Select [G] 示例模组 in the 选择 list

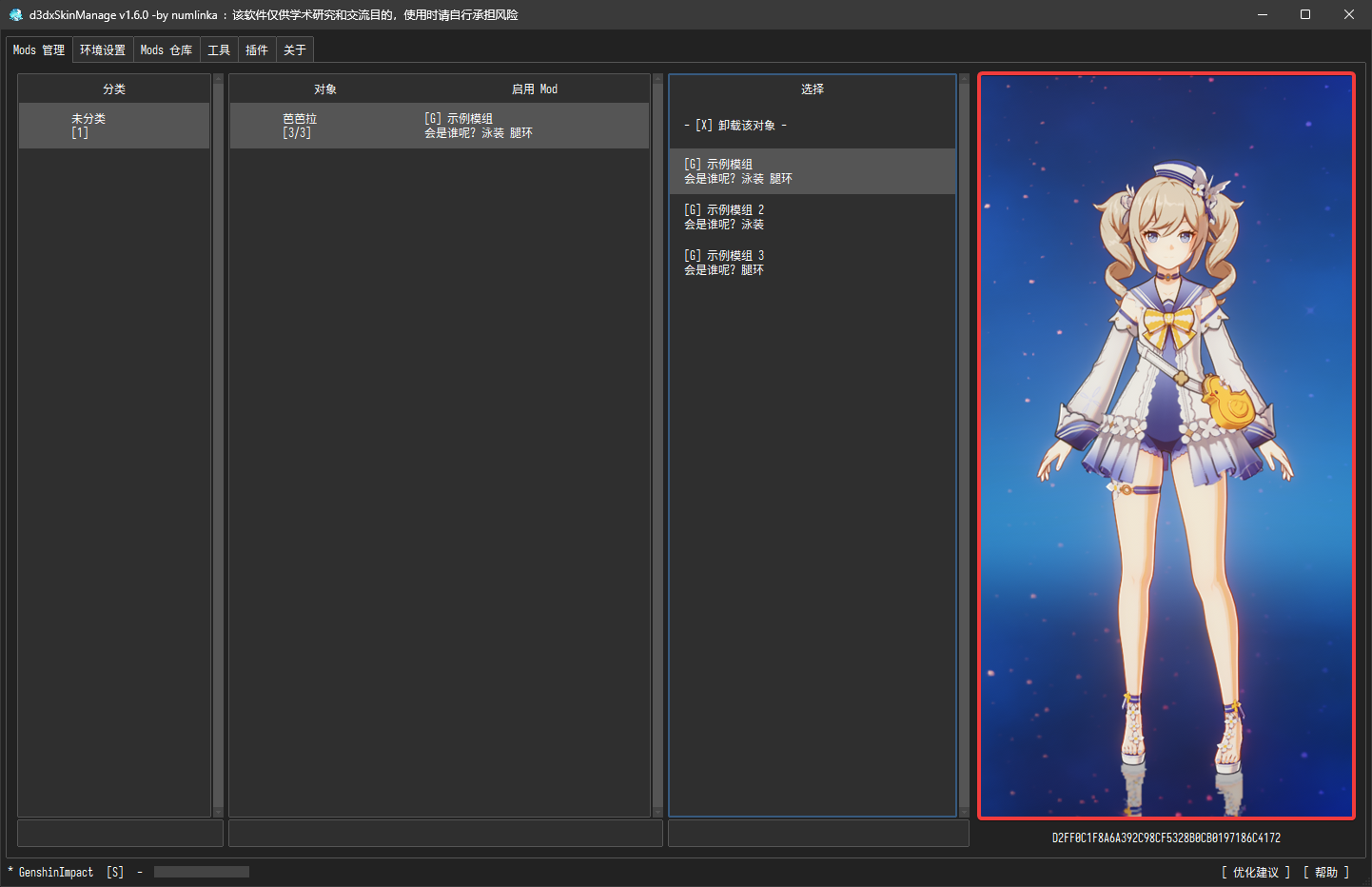[812, 171]
